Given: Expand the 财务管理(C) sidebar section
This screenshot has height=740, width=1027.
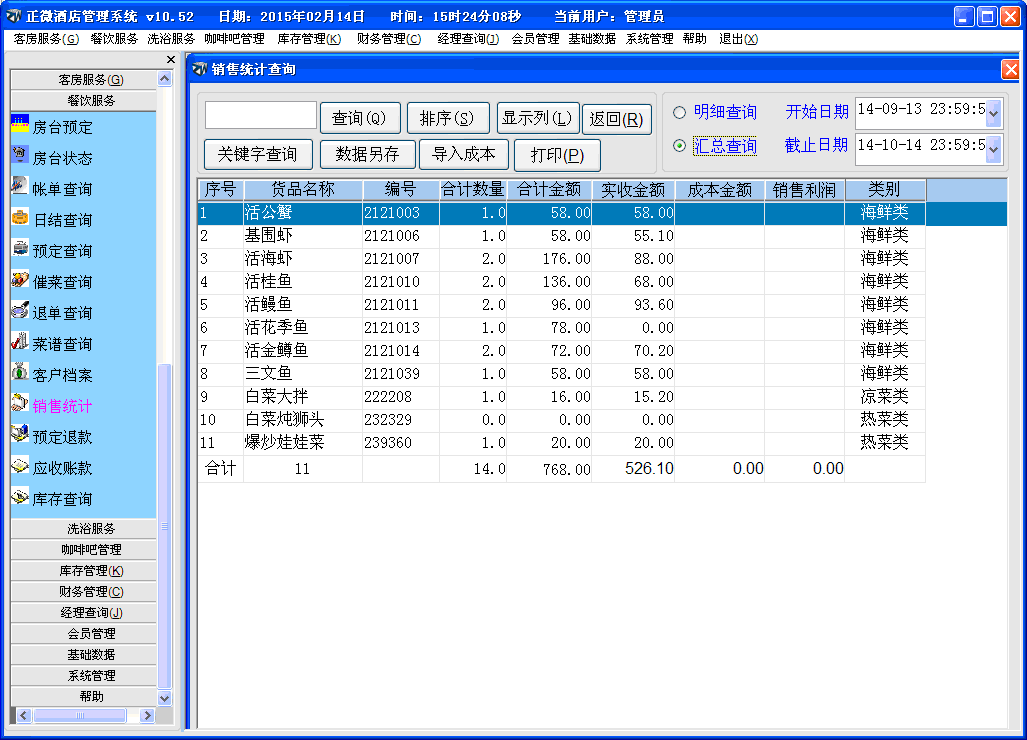Looking at the screenshot, I should click(84, 591).
